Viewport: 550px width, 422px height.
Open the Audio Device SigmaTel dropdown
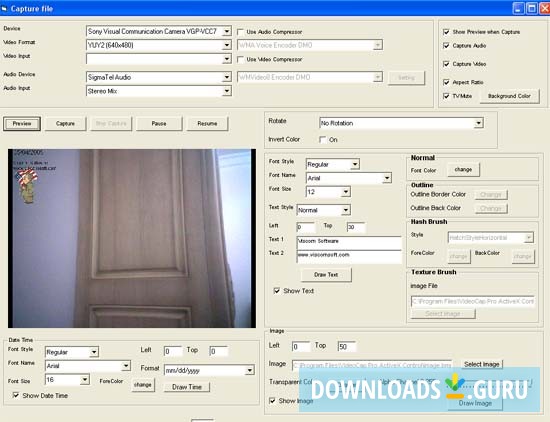pos(227,77)
